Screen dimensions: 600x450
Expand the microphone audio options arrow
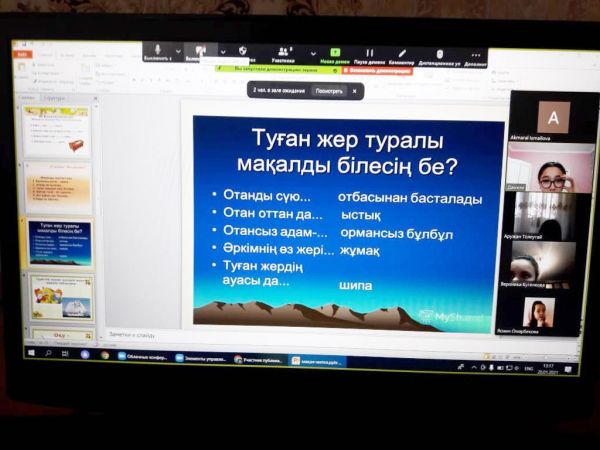point(179,51)
